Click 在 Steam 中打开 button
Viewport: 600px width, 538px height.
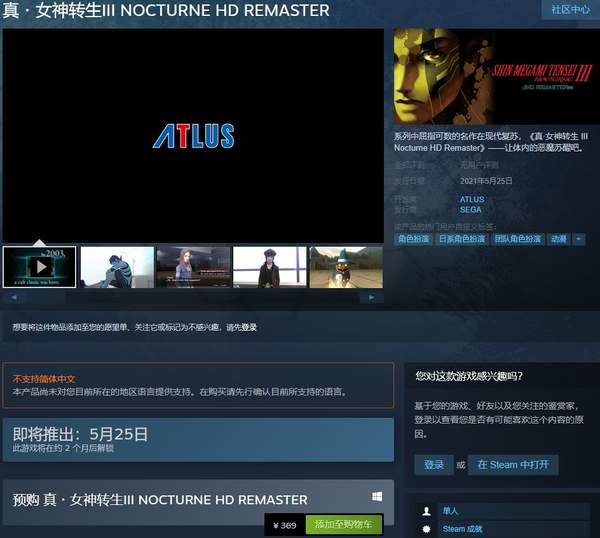point(512,465)
